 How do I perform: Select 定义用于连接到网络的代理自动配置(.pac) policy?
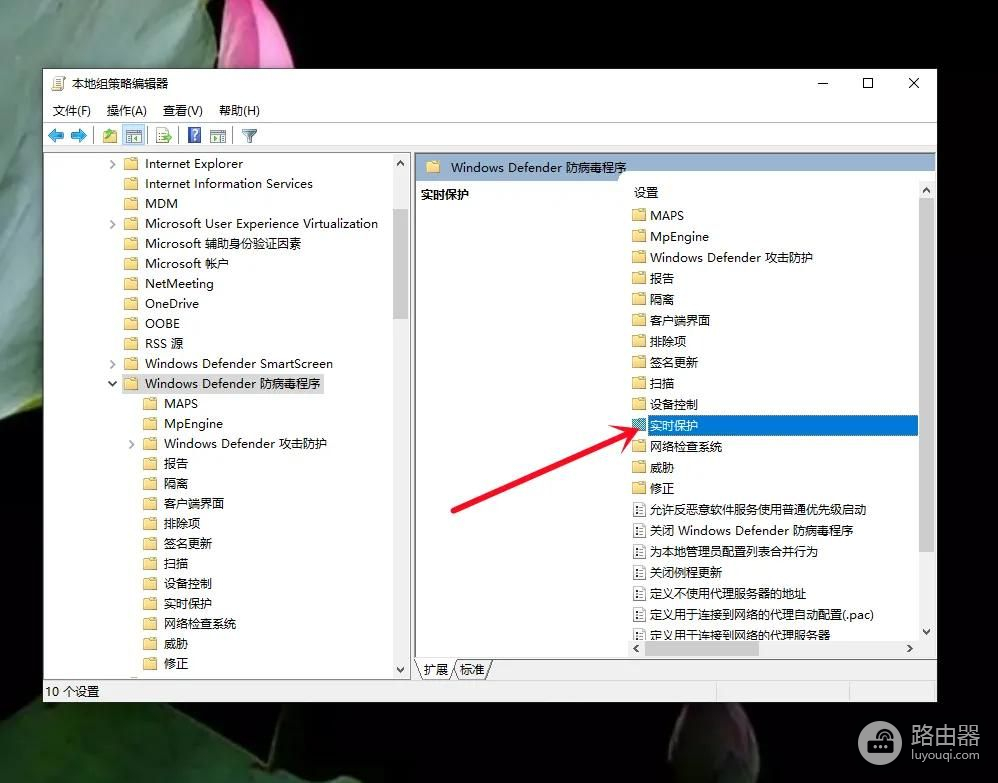click(761, 614)
